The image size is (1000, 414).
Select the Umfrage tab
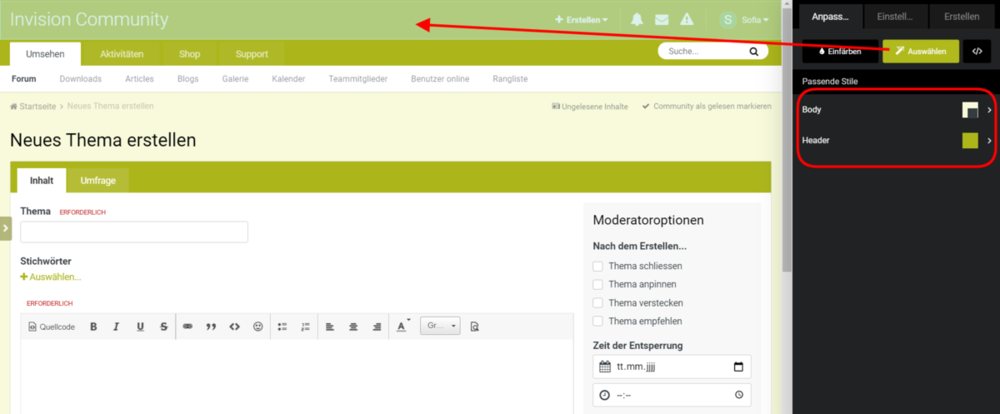tap(98, 181)
